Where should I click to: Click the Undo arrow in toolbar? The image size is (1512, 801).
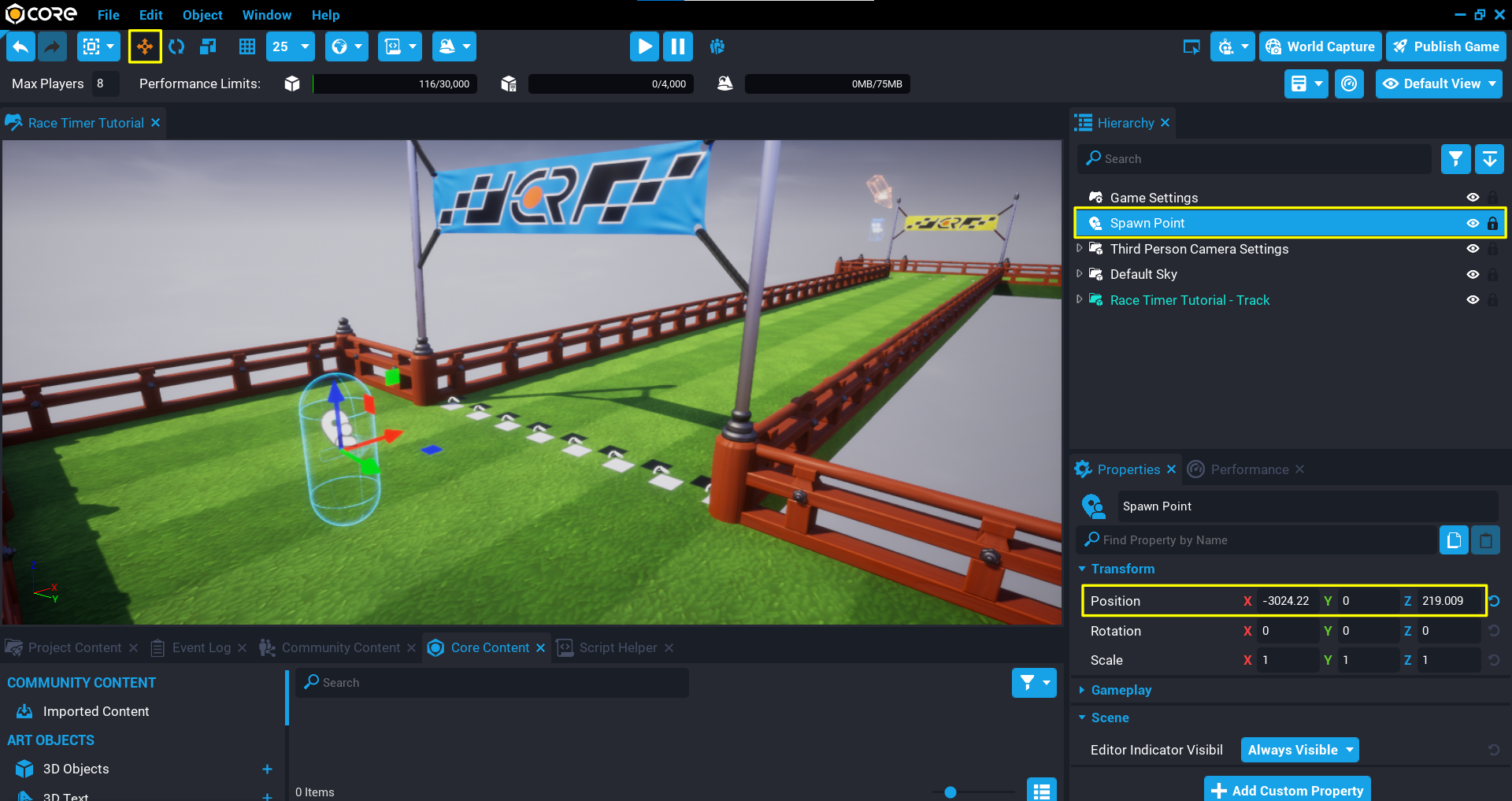pyautogui.click(x=21, y=46)
